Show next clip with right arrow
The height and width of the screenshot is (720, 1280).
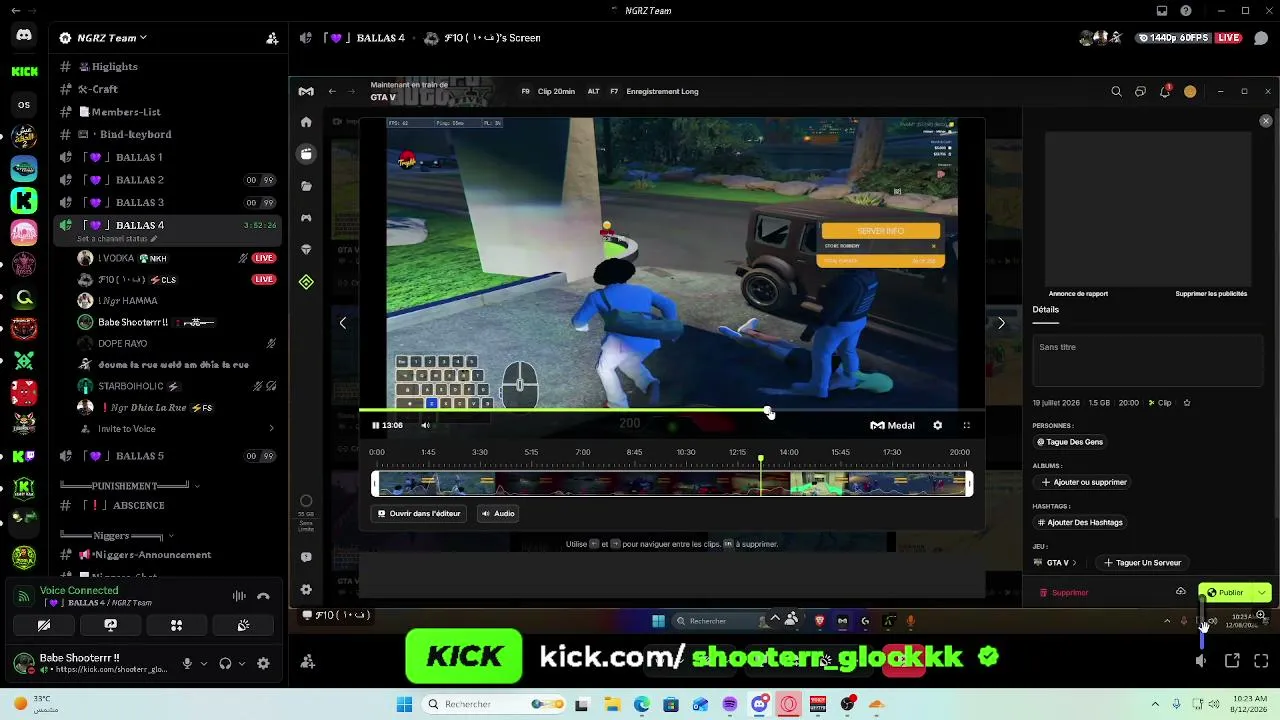1001,323
